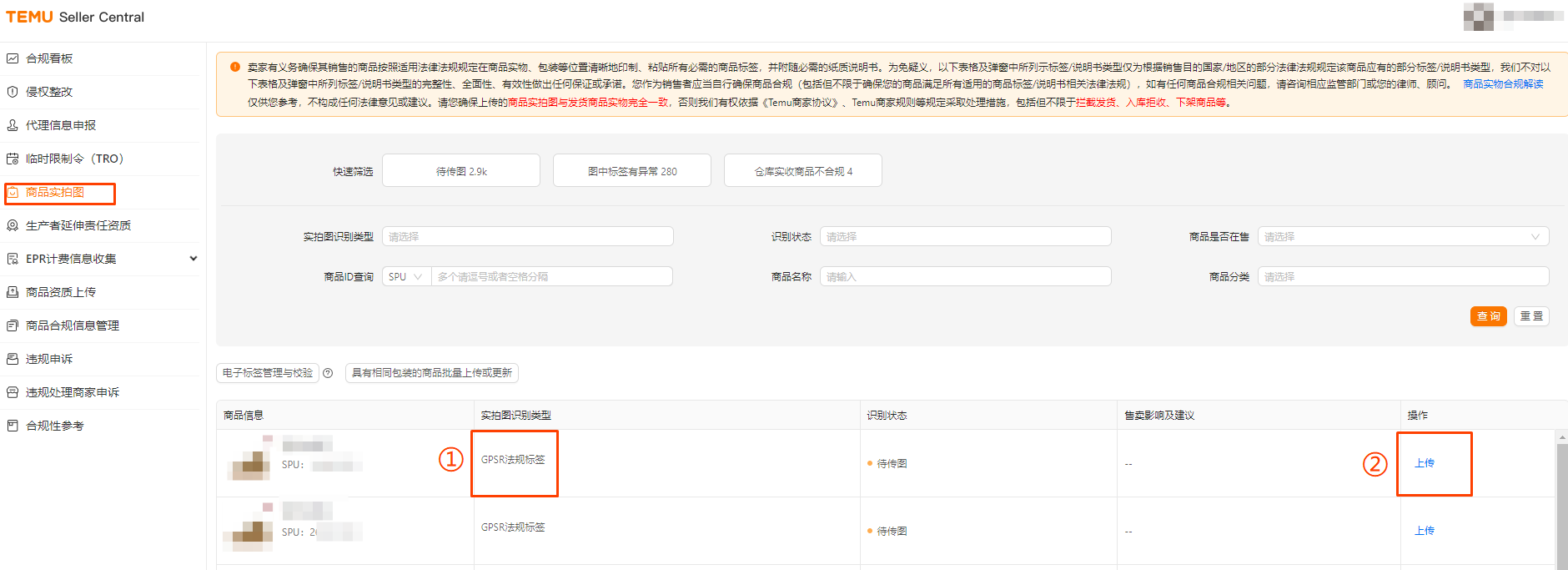
Task: Click the 侵权整改 sidebar icon
Action: (13, 92)
